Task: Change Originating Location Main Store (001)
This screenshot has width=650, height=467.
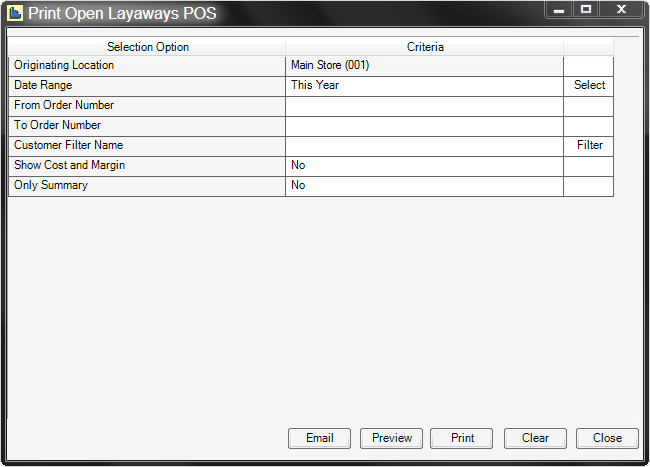Action: pos(424,66)
